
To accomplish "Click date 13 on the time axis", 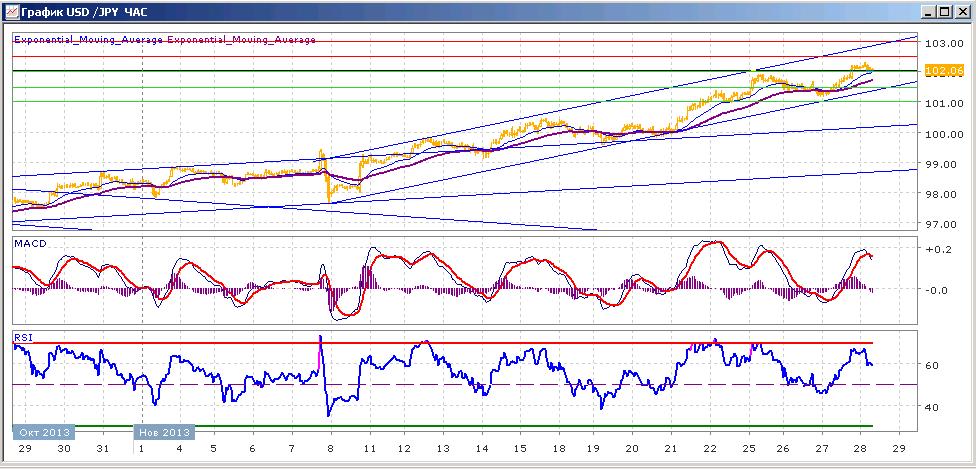I will click(443, 448).
